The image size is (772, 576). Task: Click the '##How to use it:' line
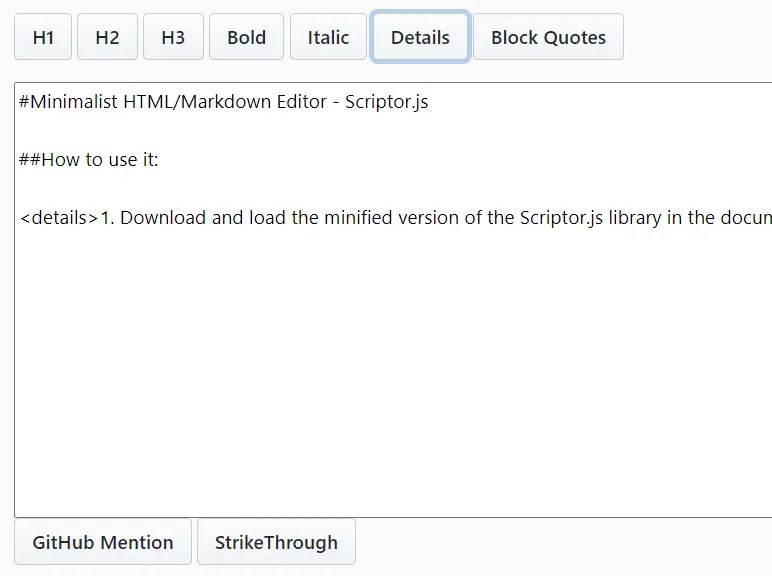[89, 160]
